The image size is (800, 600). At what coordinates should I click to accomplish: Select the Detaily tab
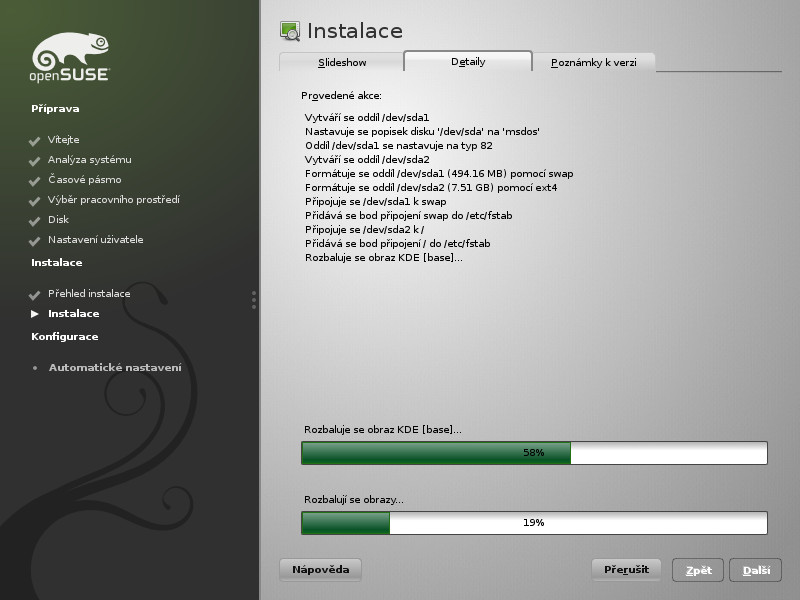468,61
